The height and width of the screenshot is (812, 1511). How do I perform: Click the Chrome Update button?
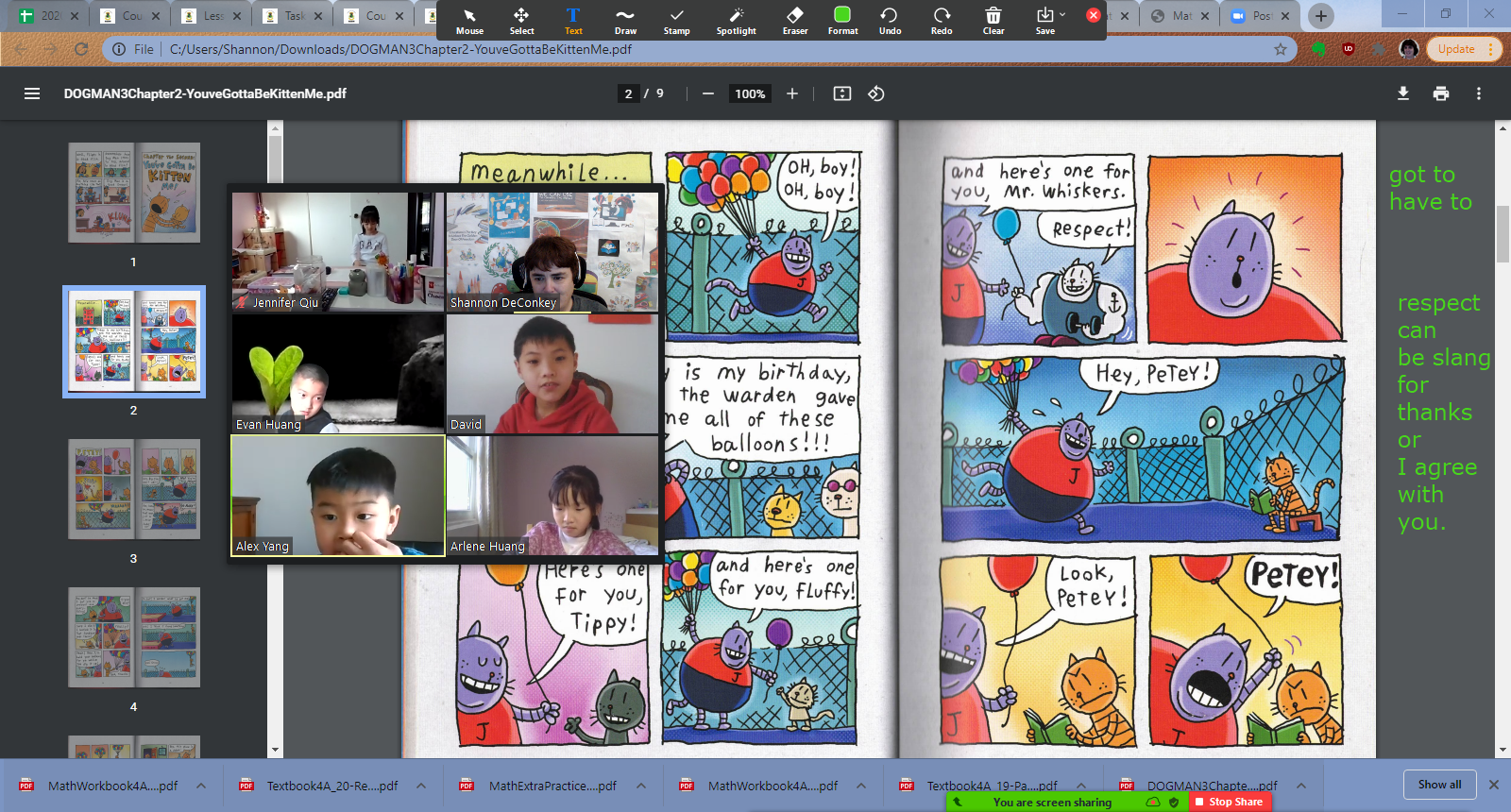[x=1464, y=49]
